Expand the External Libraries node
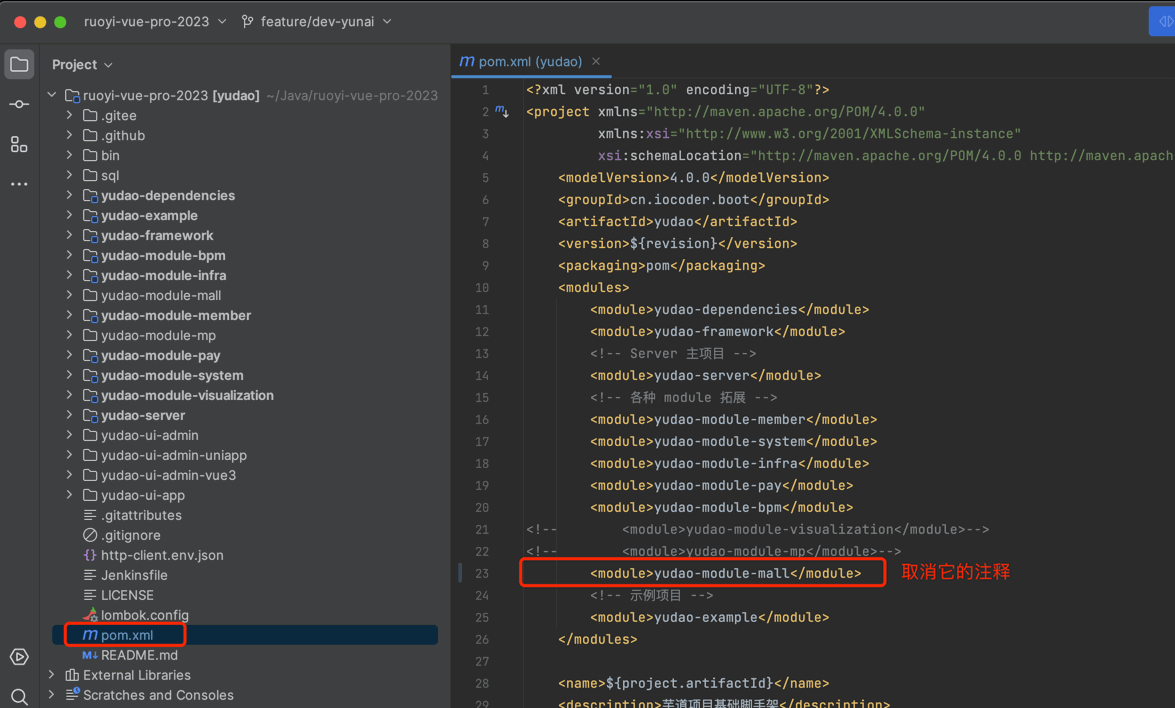Screen dimensions: 1175x708 tap(52, 675)
